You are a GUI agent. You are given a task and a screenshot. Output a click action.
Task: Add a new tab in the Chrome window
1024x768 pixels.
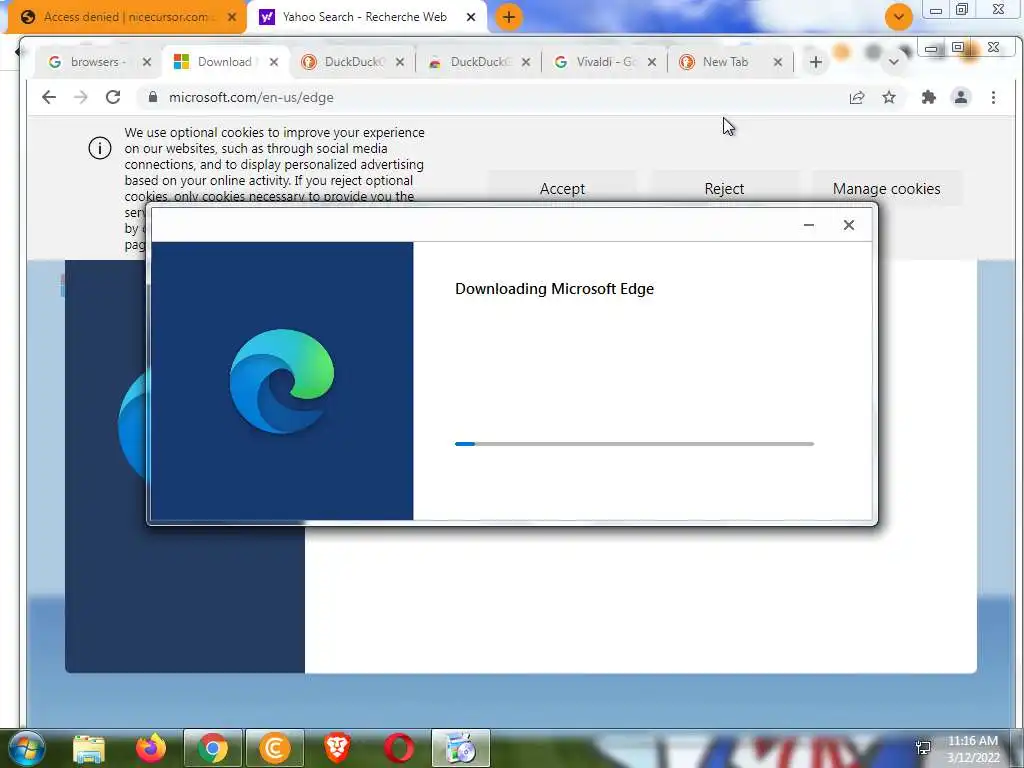(816, 62)
